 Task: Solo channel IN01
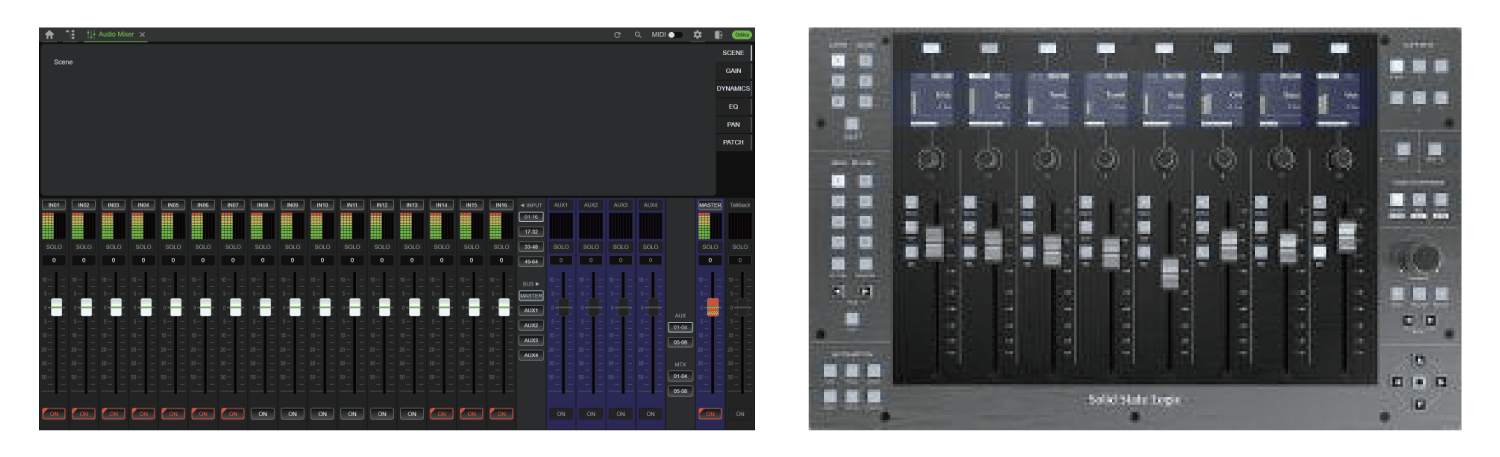(x=54, y=246)
